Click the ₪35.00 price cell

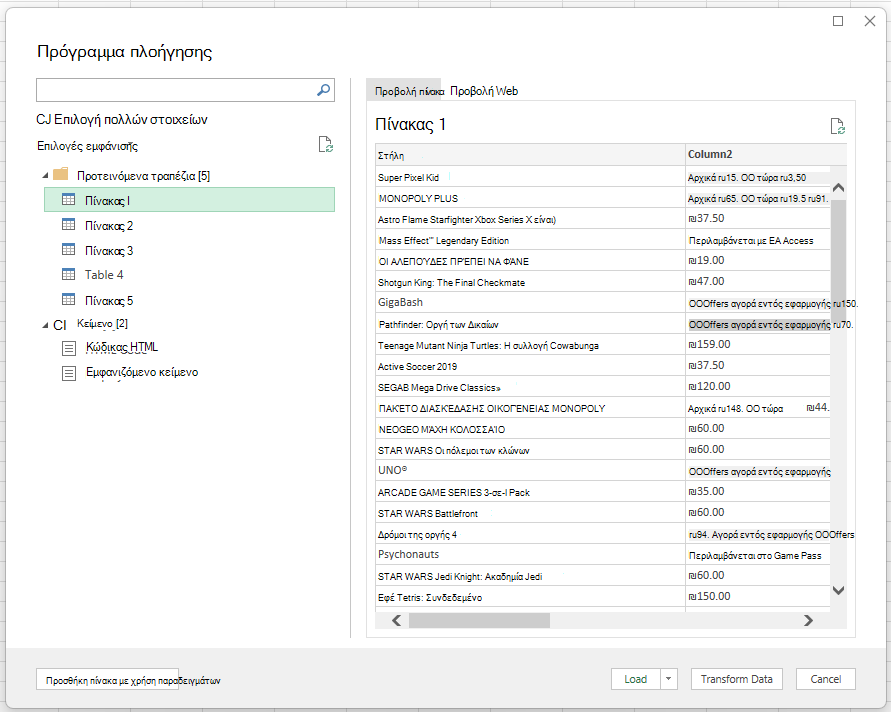tap(758, 492)
